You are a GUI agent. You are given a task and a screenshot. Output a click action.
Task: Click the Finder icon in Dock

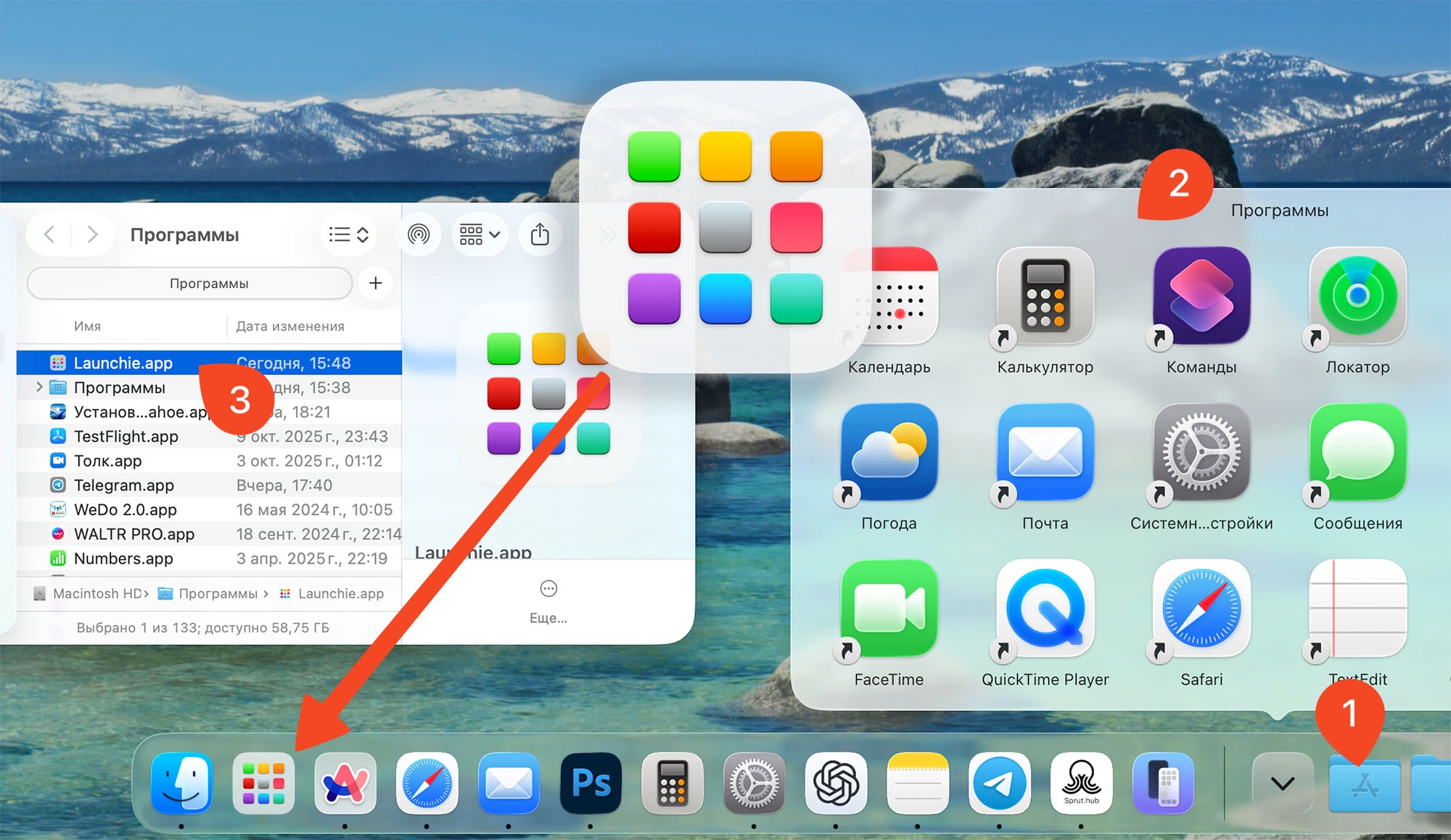[181, 783]
